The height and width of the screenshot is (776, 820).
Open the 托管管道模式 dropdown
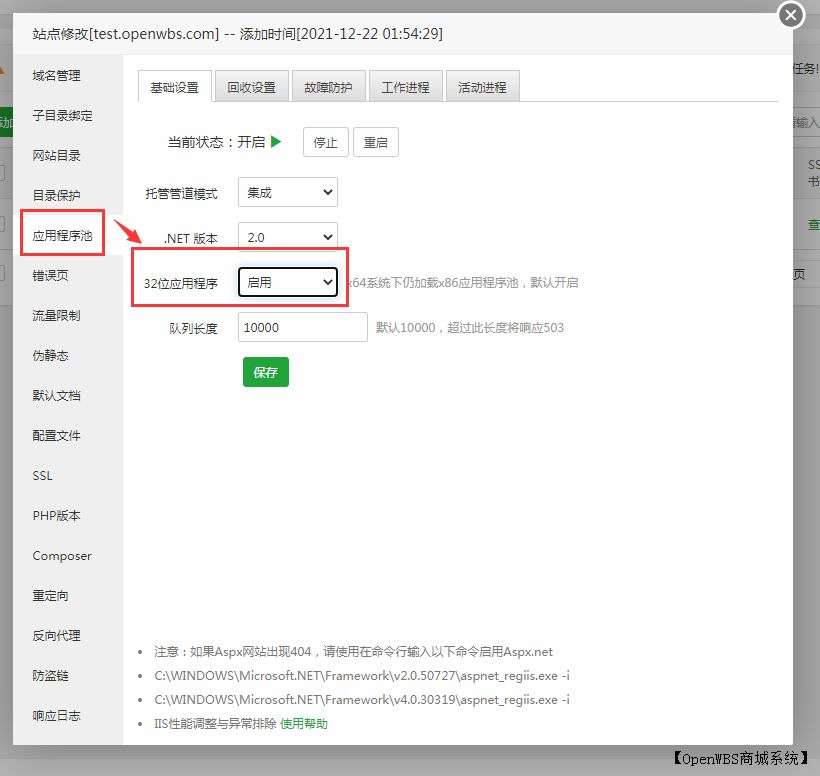(x=287, y=192)
